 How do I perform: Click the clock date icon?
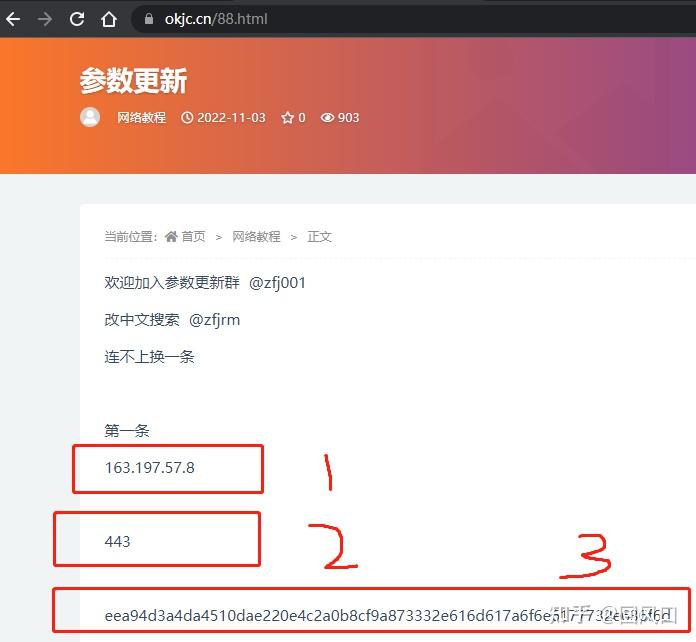click(187, 118)
